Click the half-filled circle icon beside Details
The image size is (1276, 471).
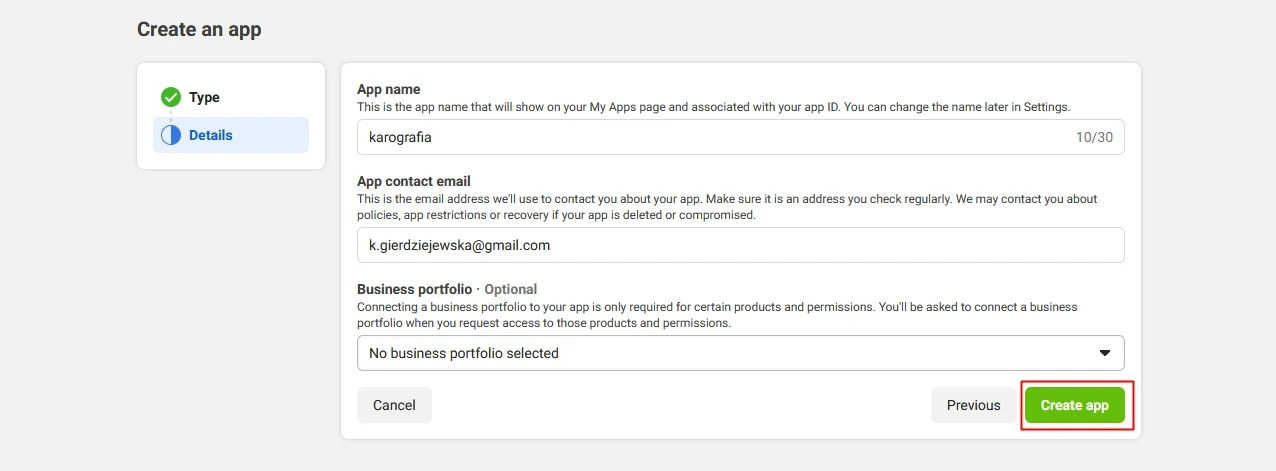171,135
